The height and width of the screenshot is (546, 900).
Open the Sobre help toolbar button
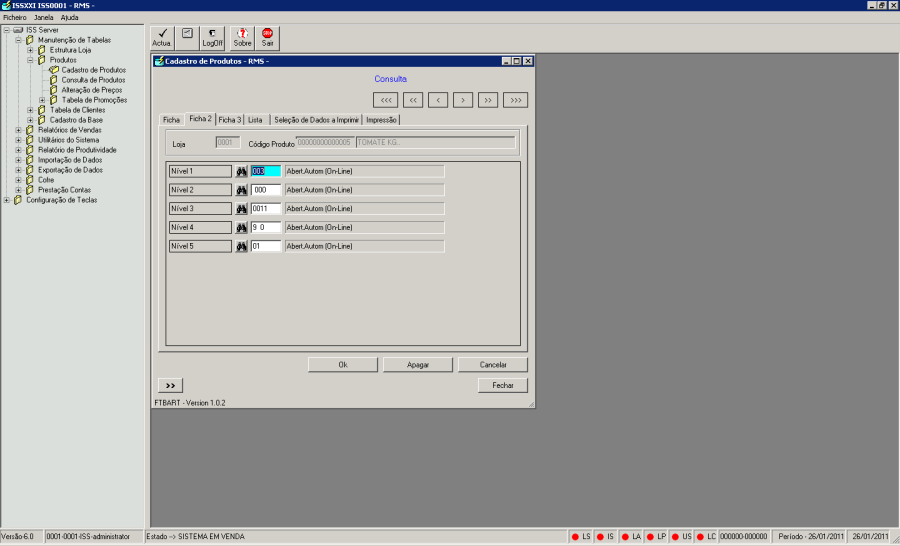tap(242, 38)
